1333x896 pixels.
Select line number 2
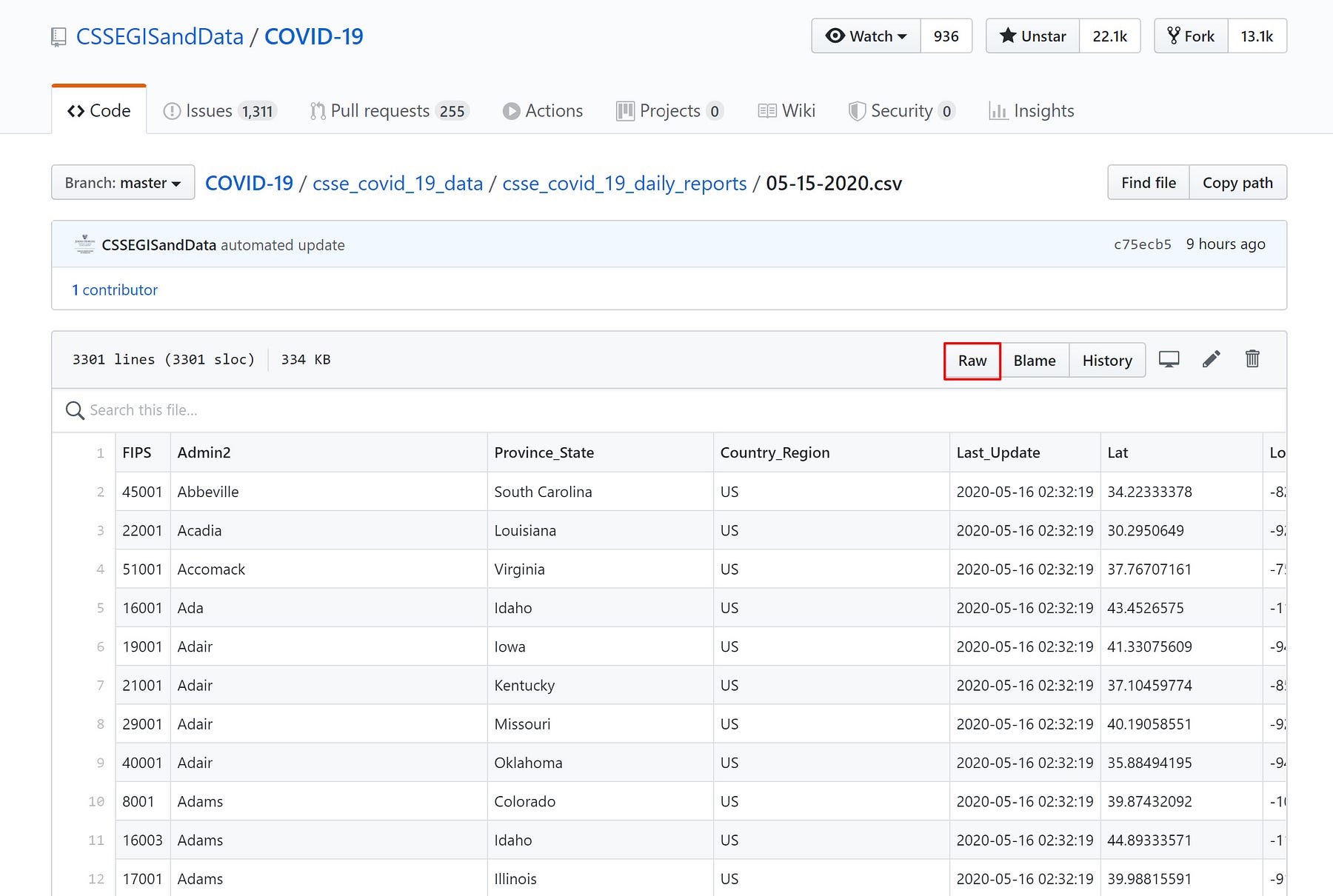point(100,492)
